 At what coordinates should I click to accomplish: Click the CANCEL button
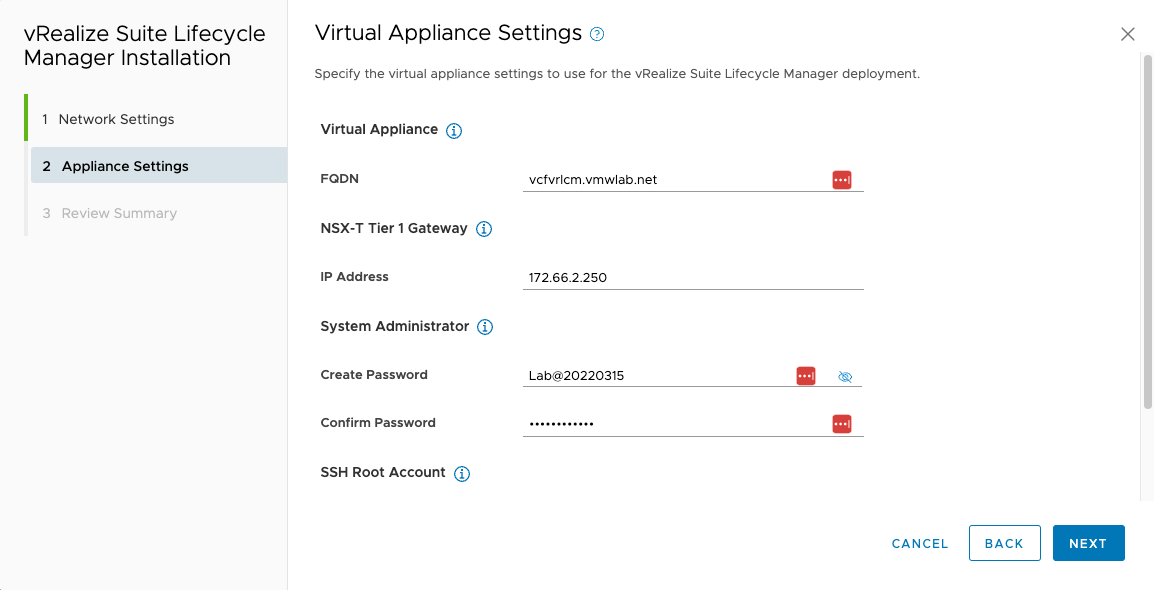click(920, 544)
